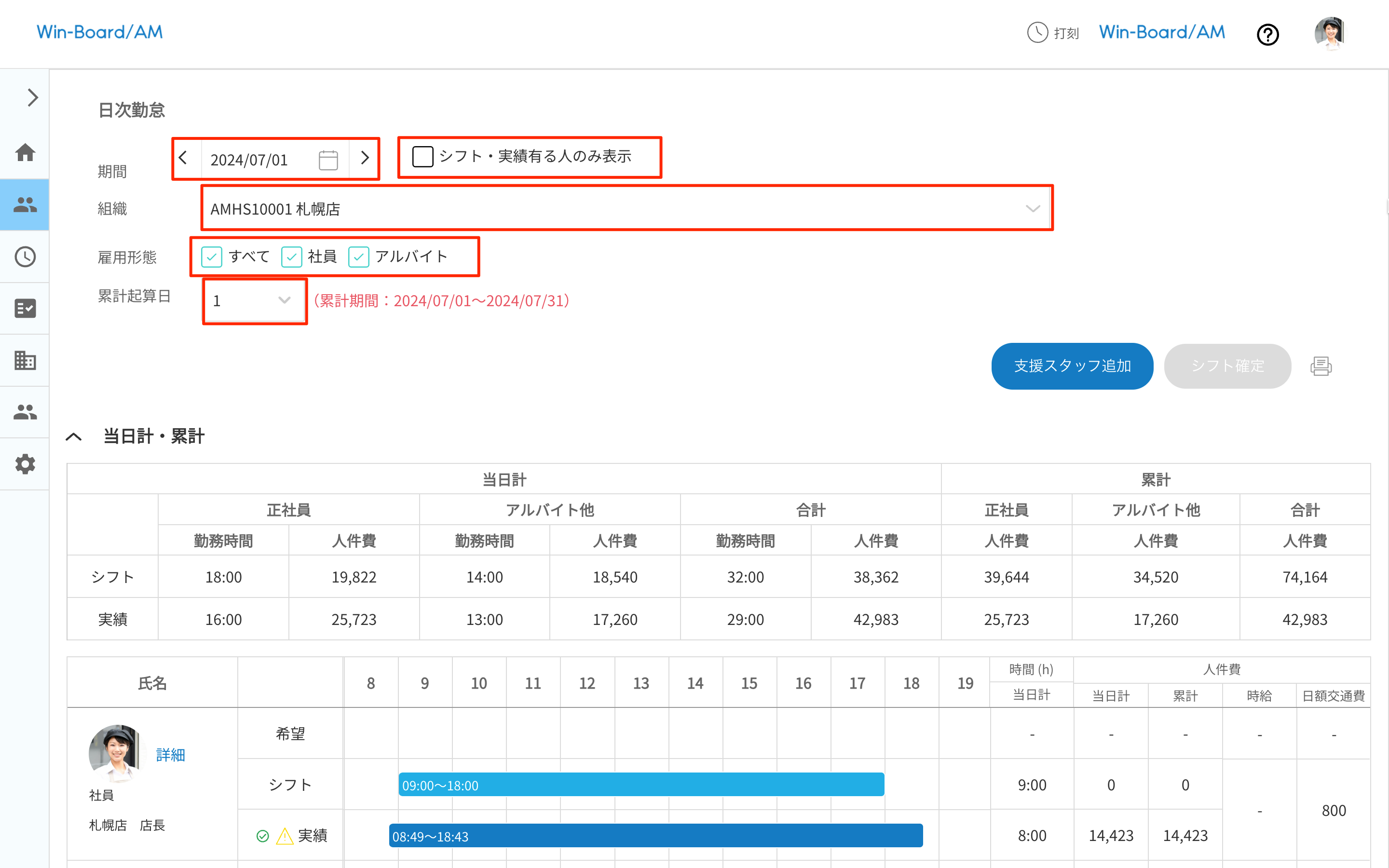Open the calendar date picker icon
This screenshot has height=868, width=1389.
pyautogui.click(x=328, y=160)
